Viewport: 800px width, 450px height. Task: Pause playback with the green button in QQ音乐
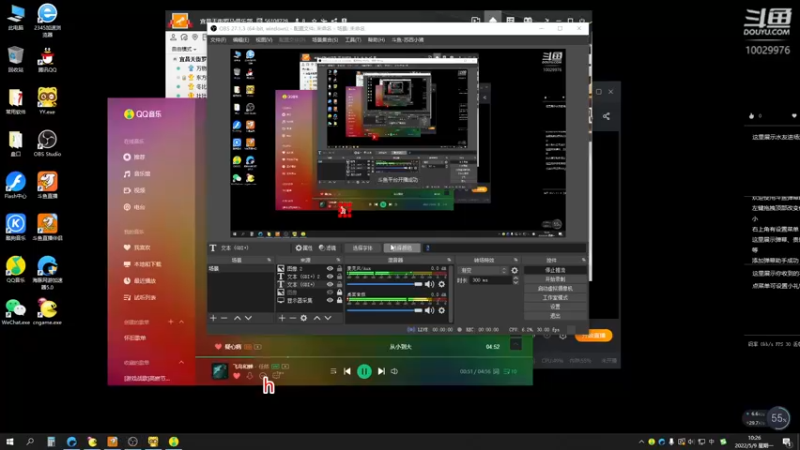[364, 371]
